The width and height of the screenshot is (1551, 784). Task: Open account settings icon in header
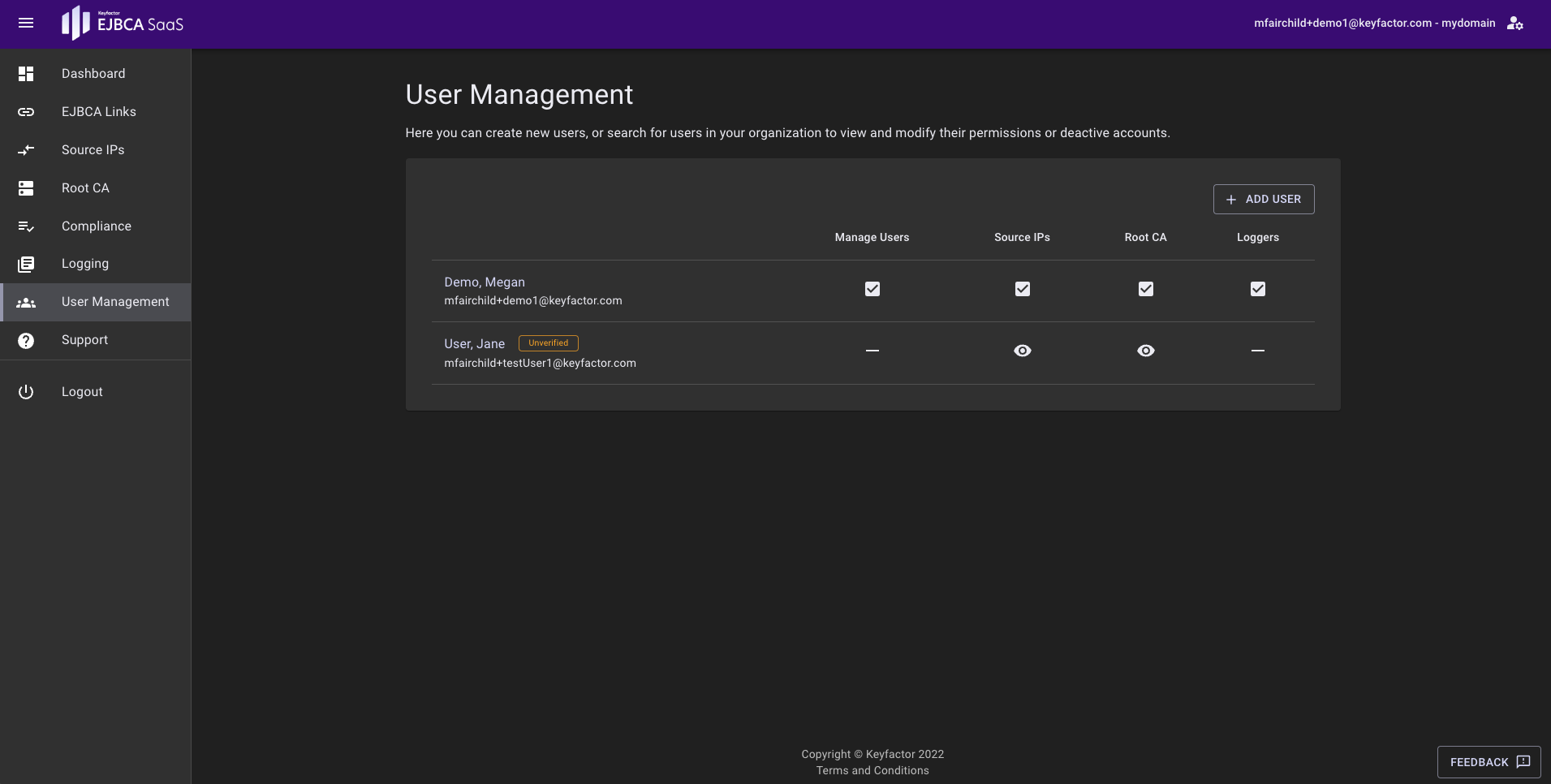pos(1514,24)
